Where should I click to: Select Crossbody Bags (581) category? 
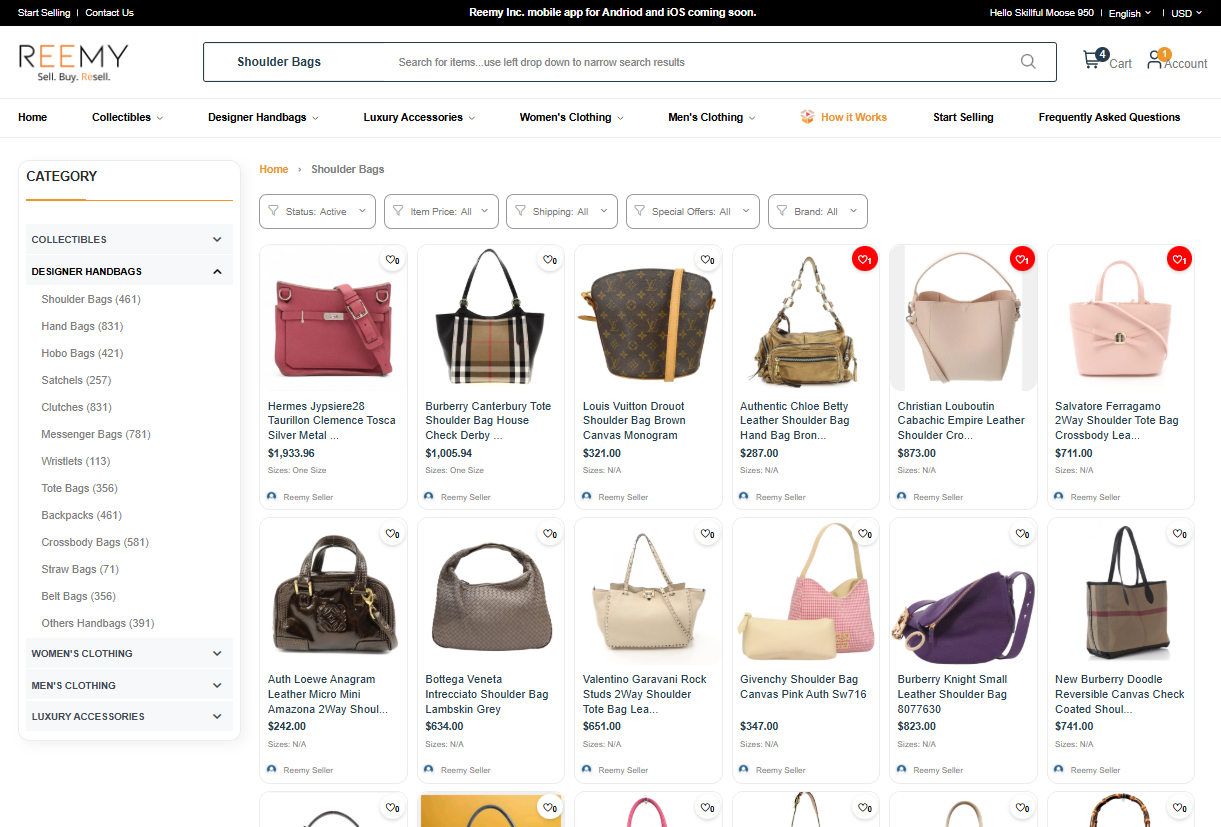pyautogui.click(x=95, y=542)
